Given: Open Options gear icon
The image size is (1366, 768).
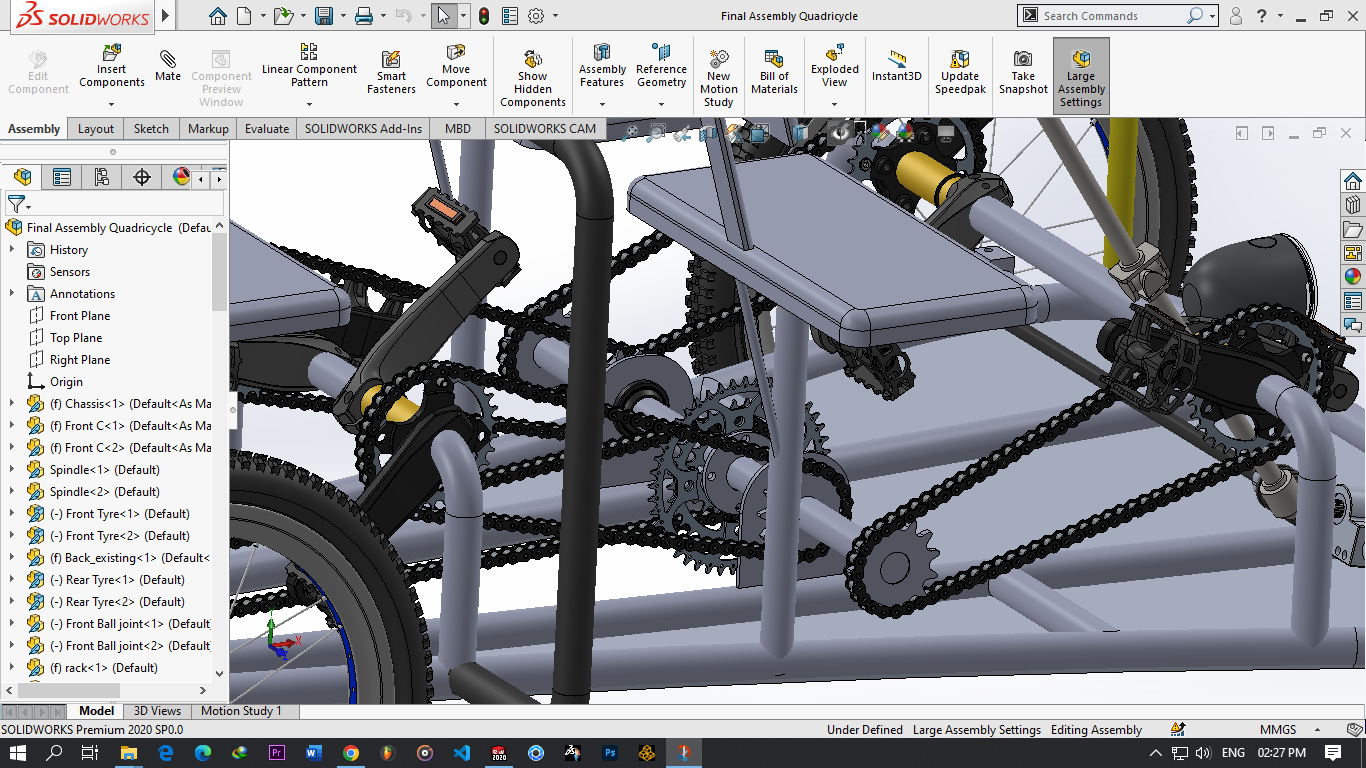Looking at the screenshot, I should click(536, 16).
